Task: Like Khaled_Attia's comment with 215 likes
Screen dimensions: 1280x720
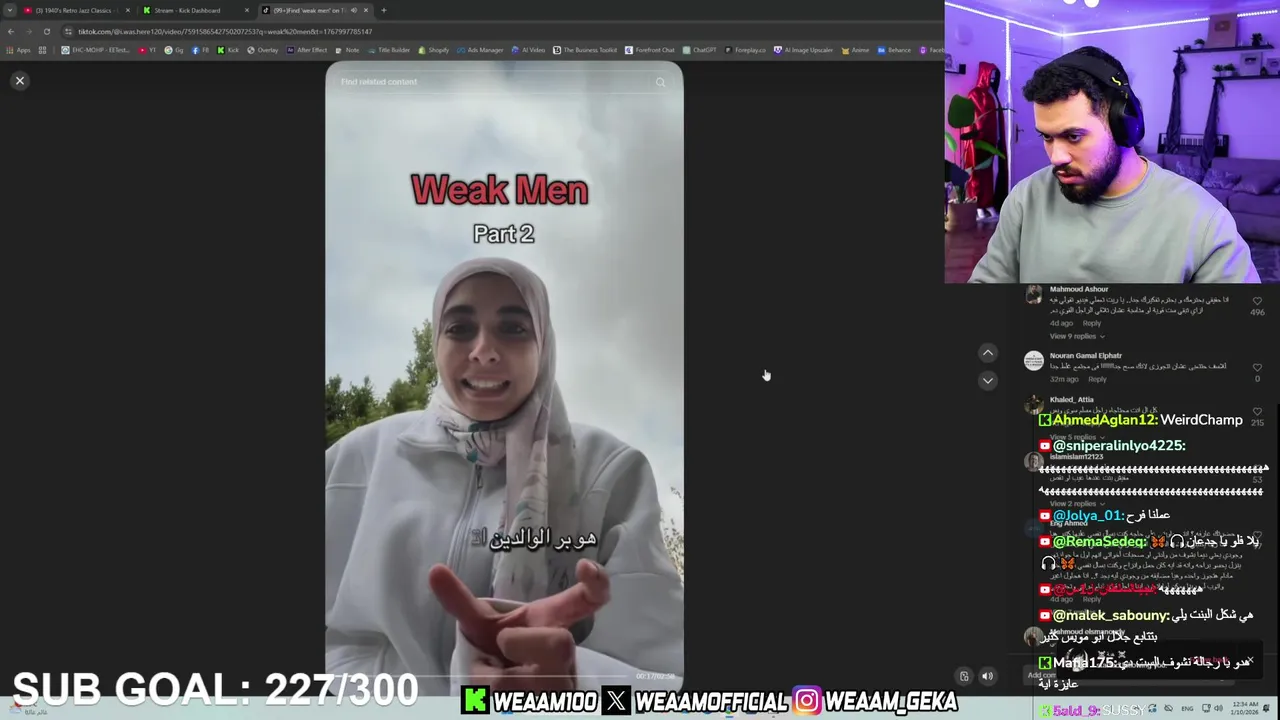Action: point(1257,411)
